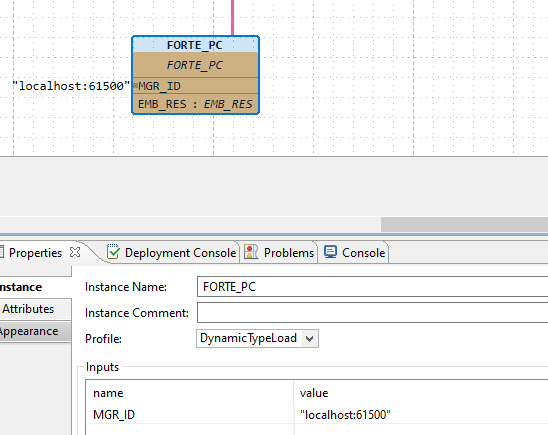Select the EMB_RES resource entry in device

(195, 104)
